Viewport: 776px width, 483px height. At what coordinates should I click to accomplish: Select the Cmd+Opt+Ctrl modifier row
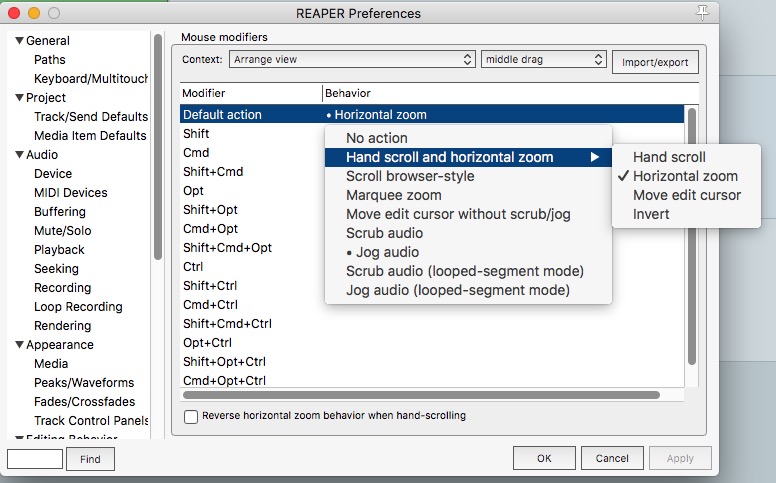pos(224,381)
